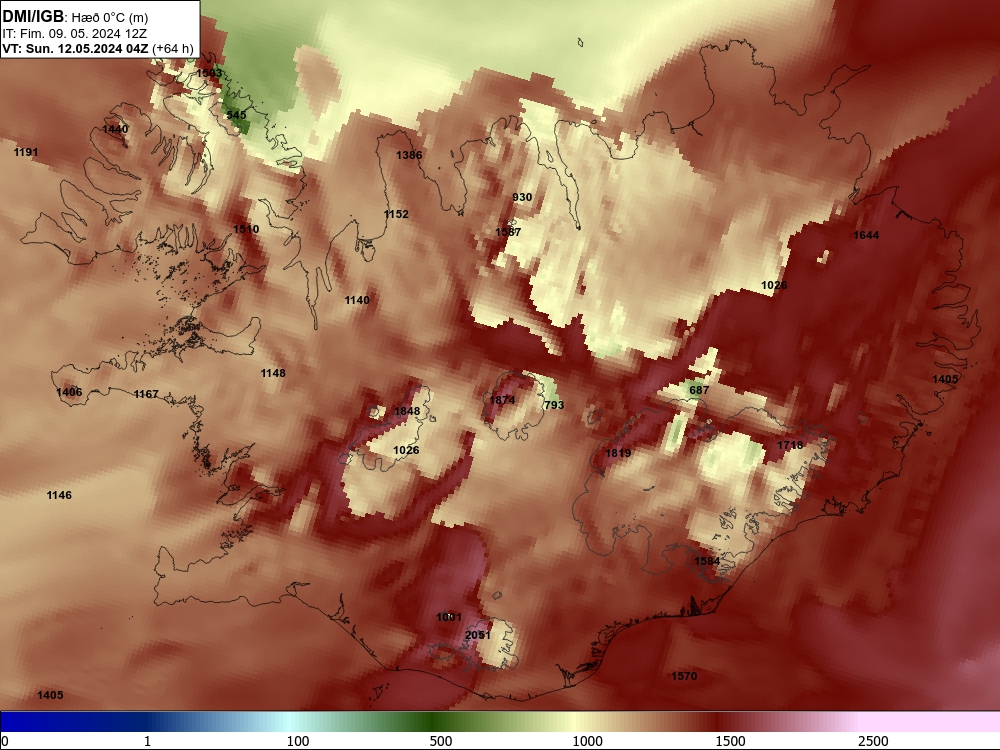The height and width of the screenshot is (750, 1000).
Task: Click the 1440 value in the Westfjords
Action: 115,129
